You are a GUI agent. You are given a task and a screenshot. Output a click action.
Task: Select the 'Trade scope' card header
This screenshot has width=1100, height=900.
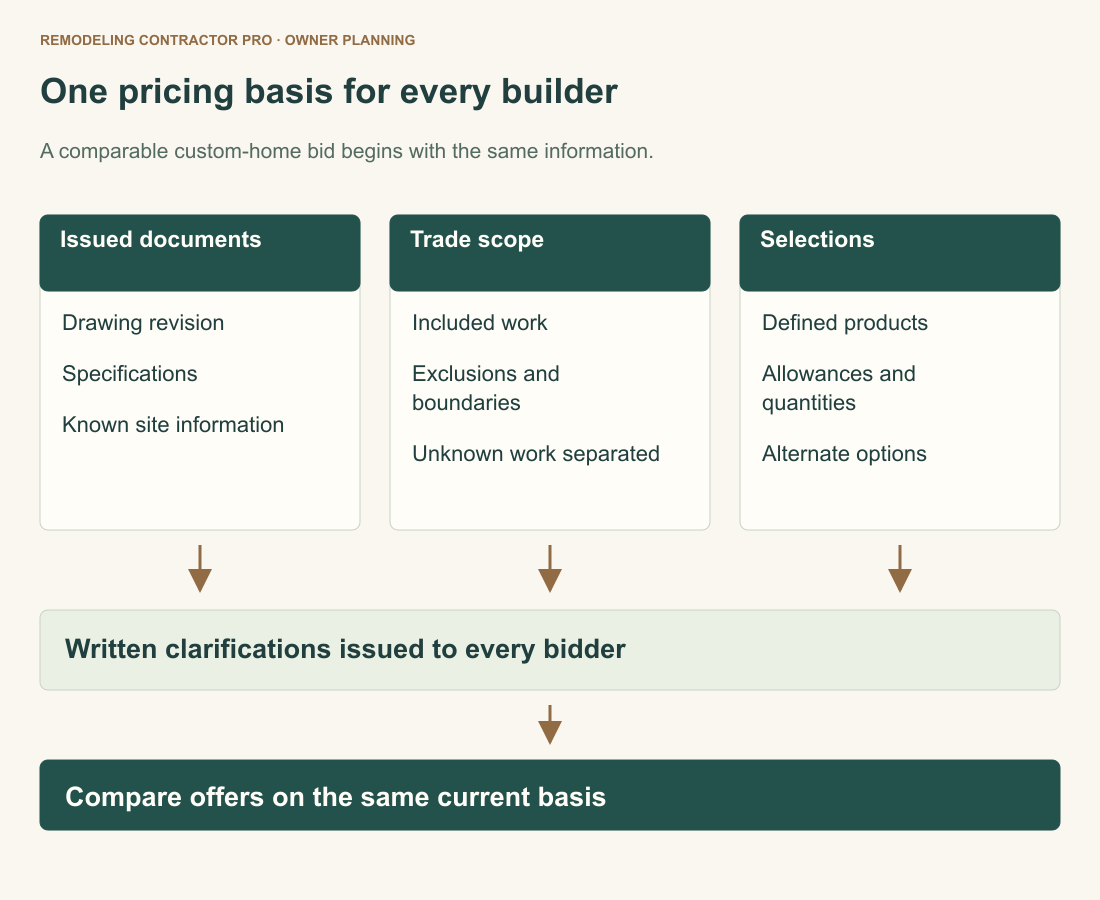tap(550, 253)
